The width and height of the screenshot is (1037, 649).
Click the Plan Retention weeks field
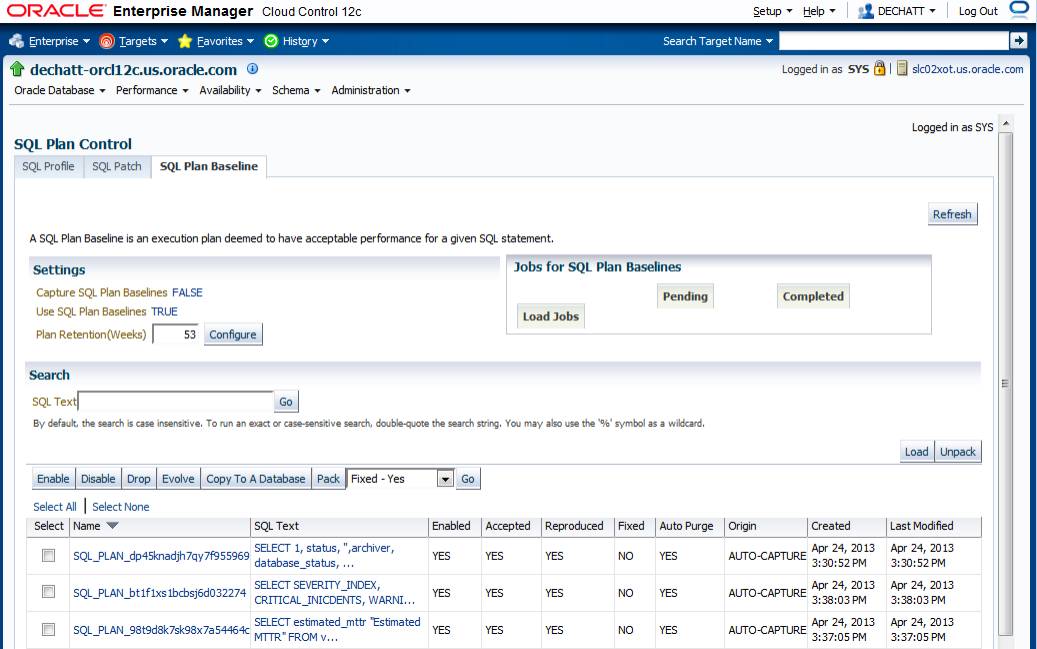[176, 334]
